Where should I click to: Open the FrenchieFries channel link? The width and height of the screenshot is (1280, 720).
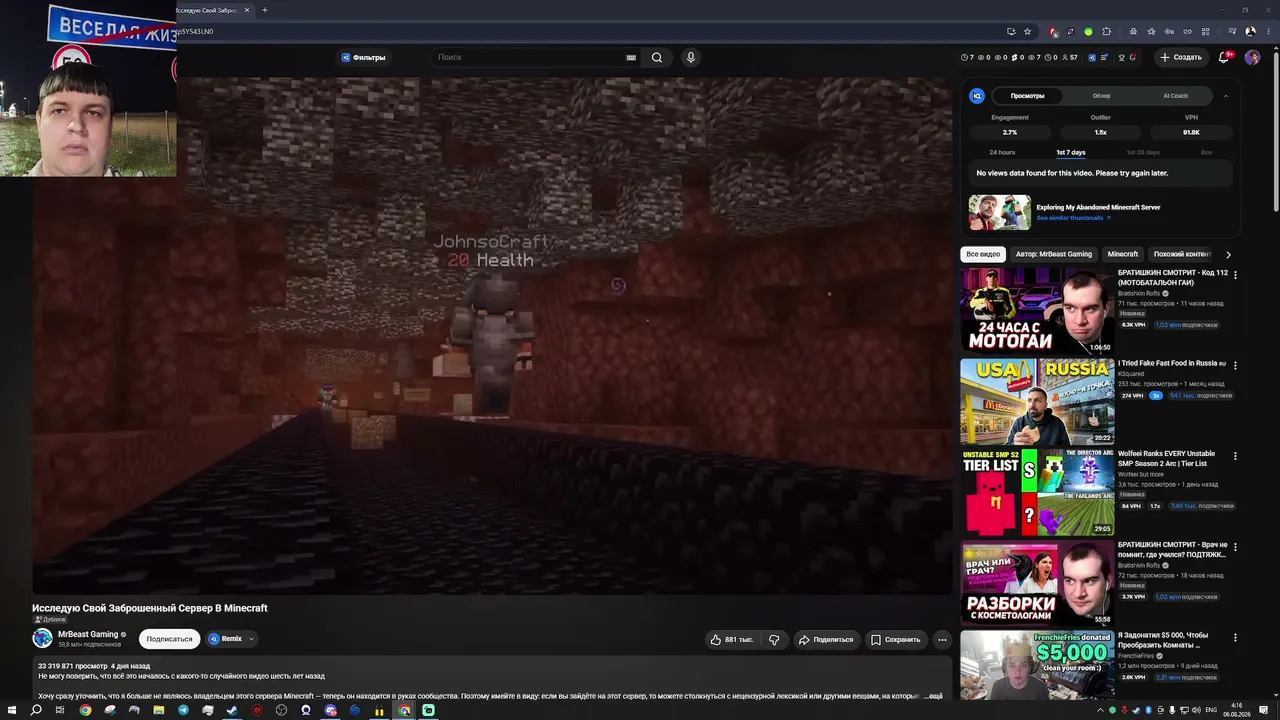click(x=1137, y=656)
